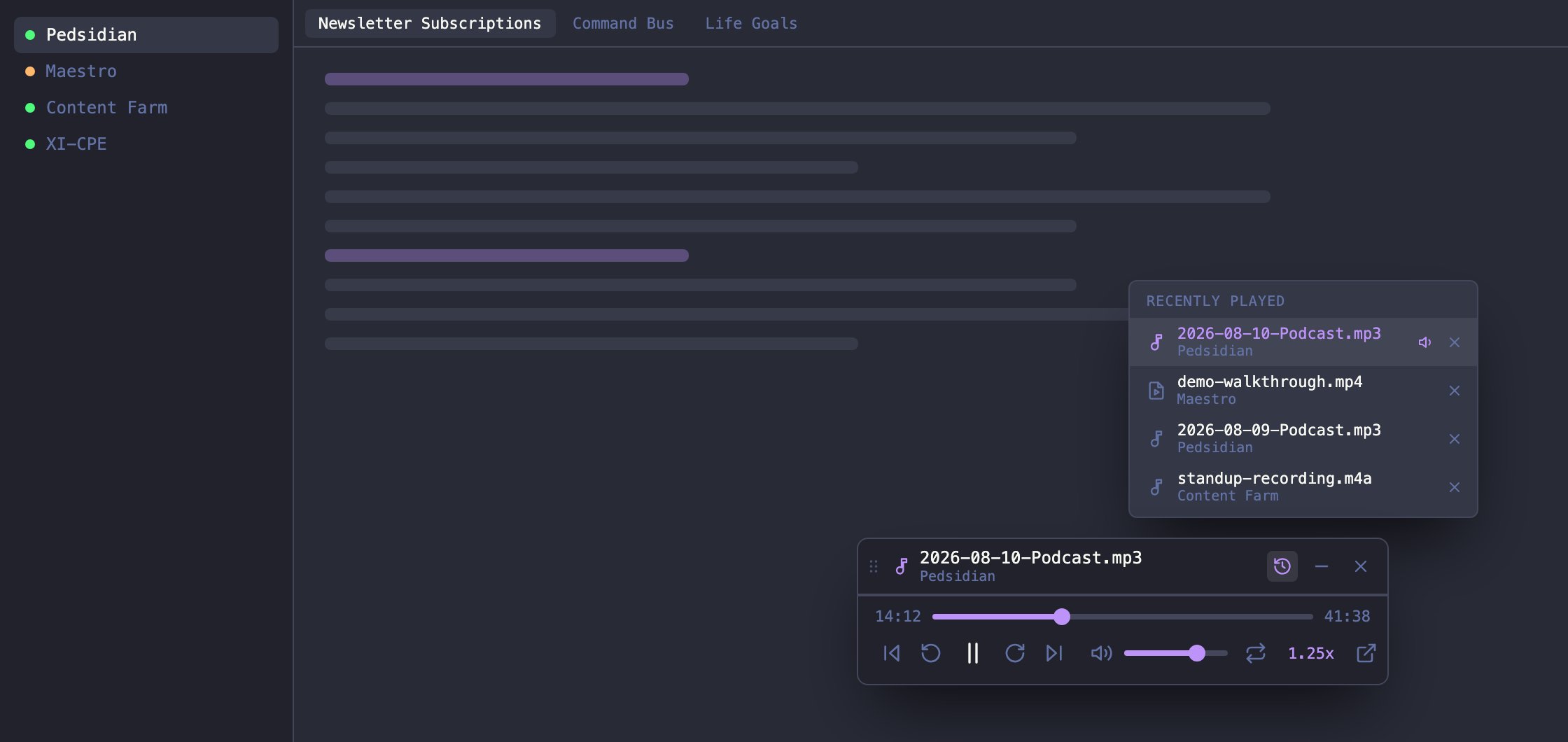This screenshot has width=1568, height=742.
Task: Play 2026-08-10-Podcast.mp3 from the recent list
Action: (x=1303, y=342)
